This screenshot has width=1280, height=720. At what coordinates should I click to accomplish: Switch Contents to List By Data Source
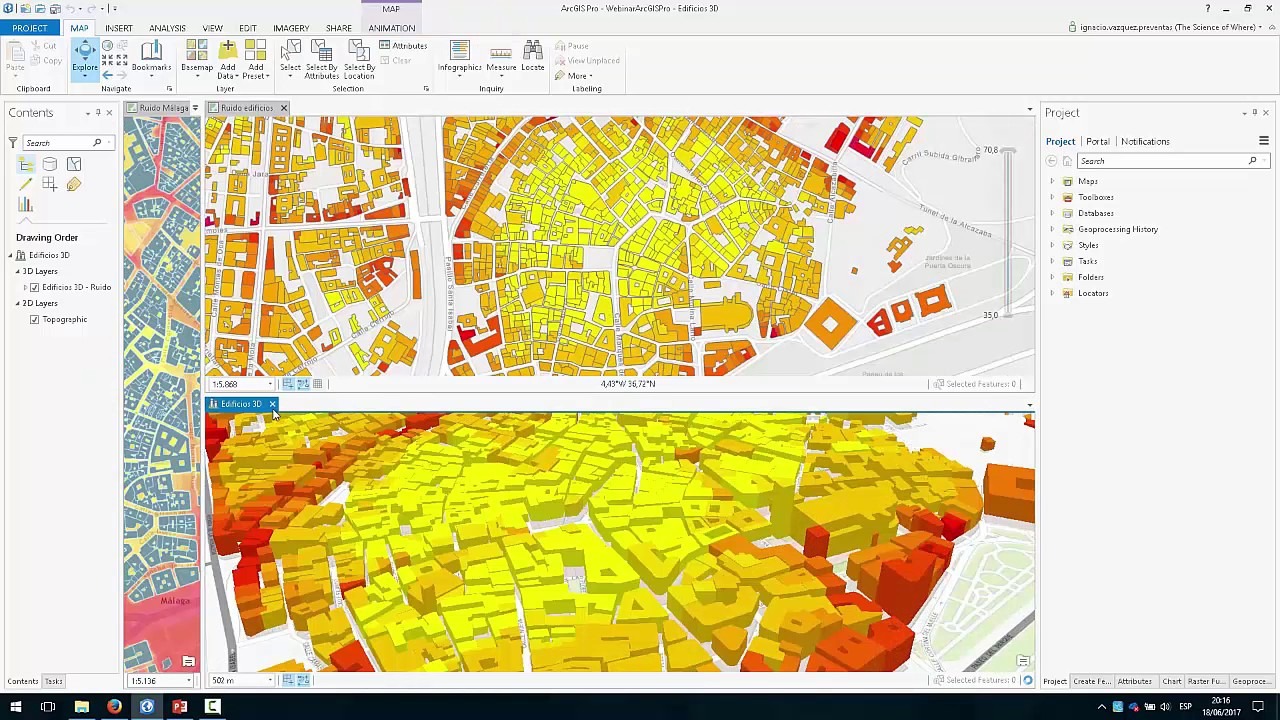point(50,164)
